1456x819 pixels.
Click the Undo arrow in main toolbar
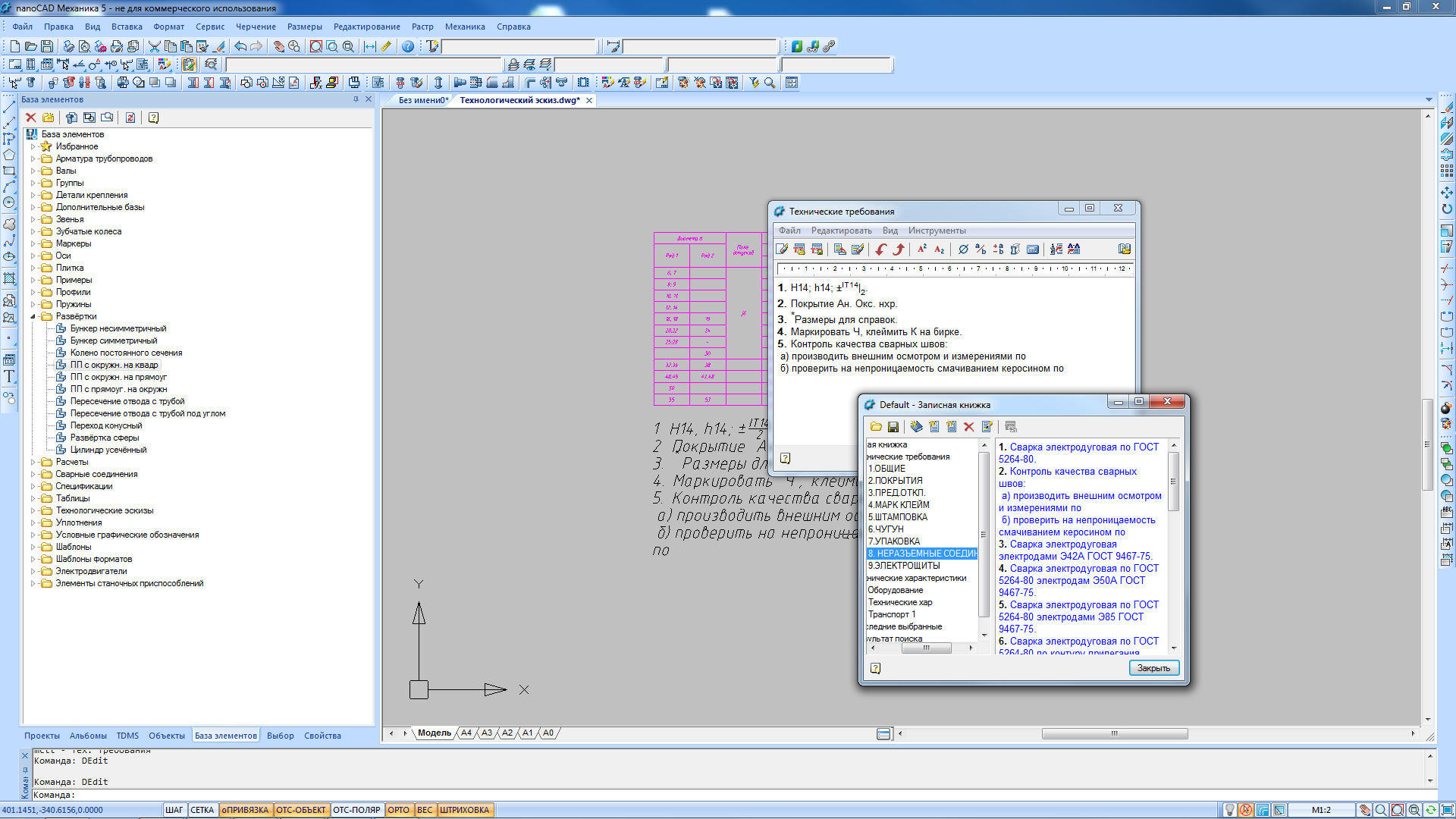pos(240,46)
